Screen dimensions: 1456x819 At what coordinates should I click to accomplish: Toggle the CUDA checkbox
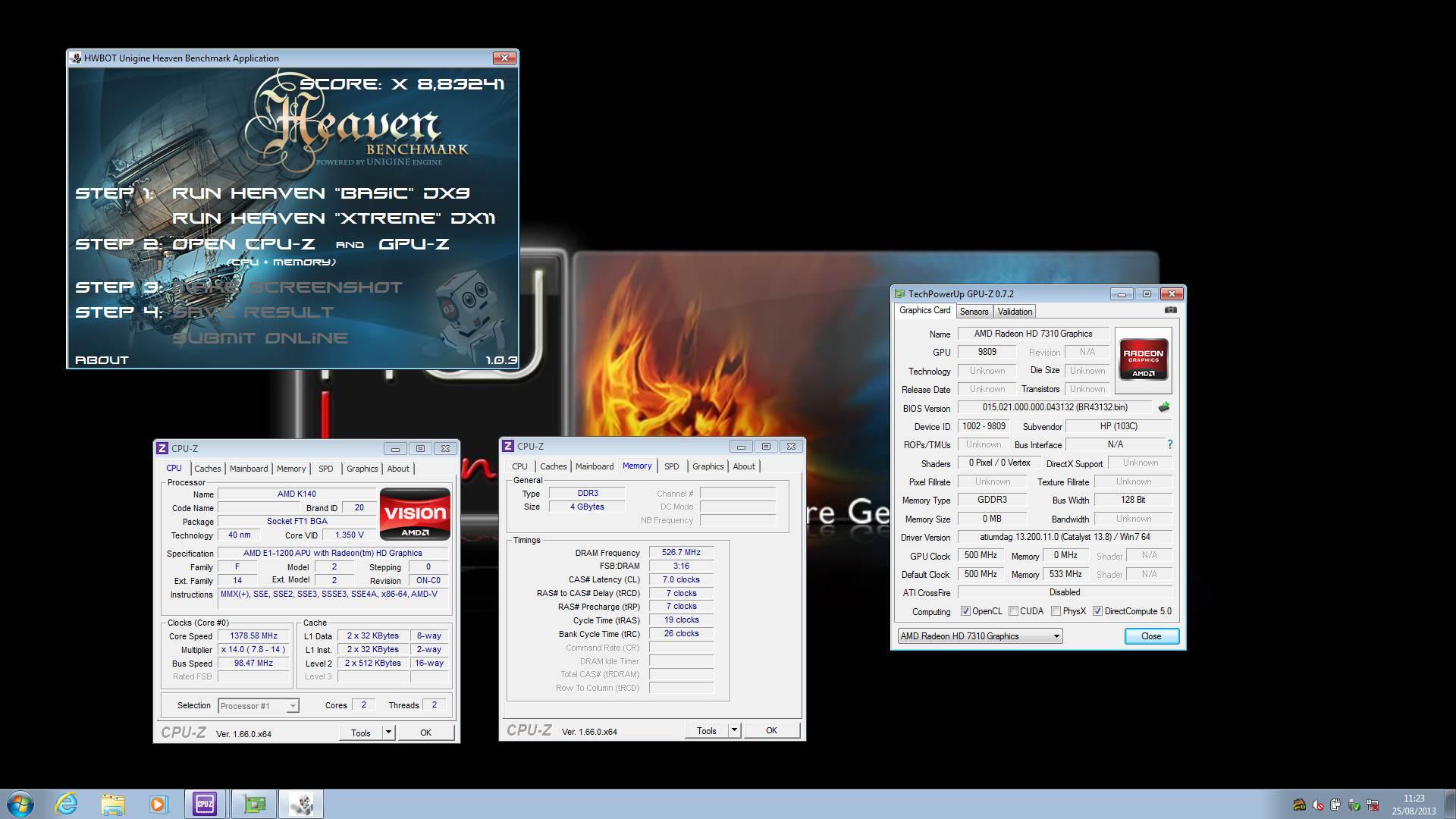tap(1013, 611)
